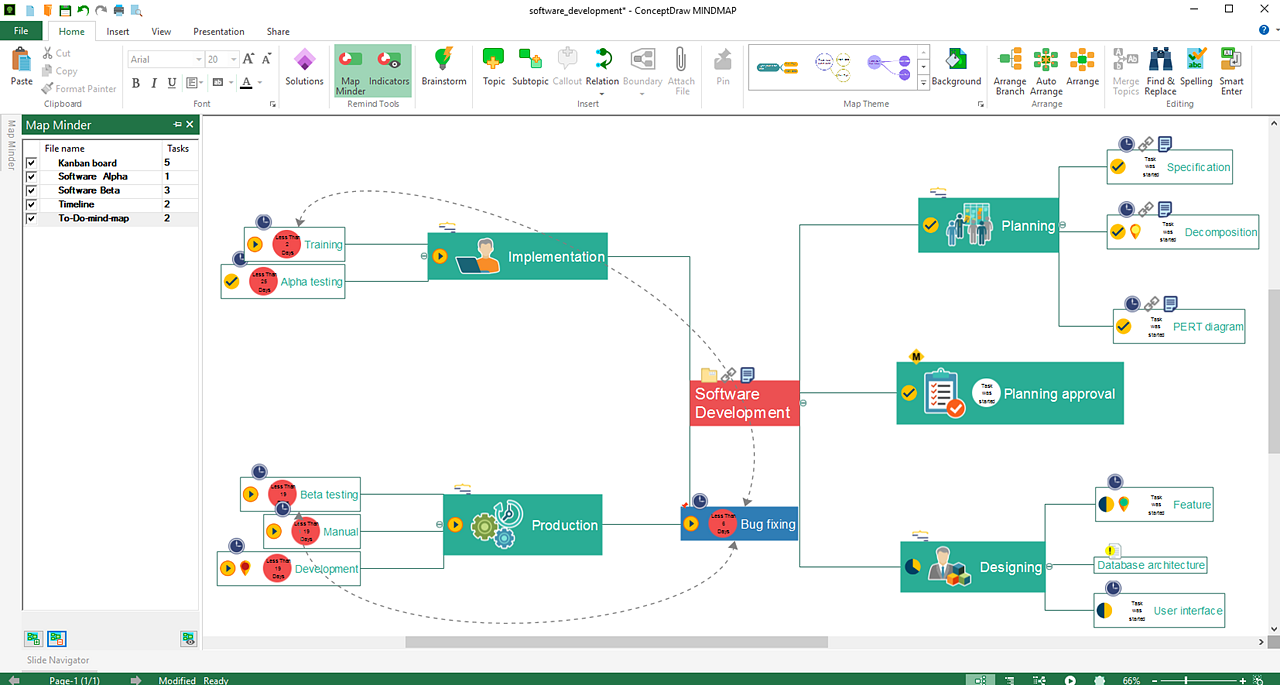Uncheck the Kanban board file checkbox
The height and width of the screenshot is (685, 1280).
tap(31, 163)
